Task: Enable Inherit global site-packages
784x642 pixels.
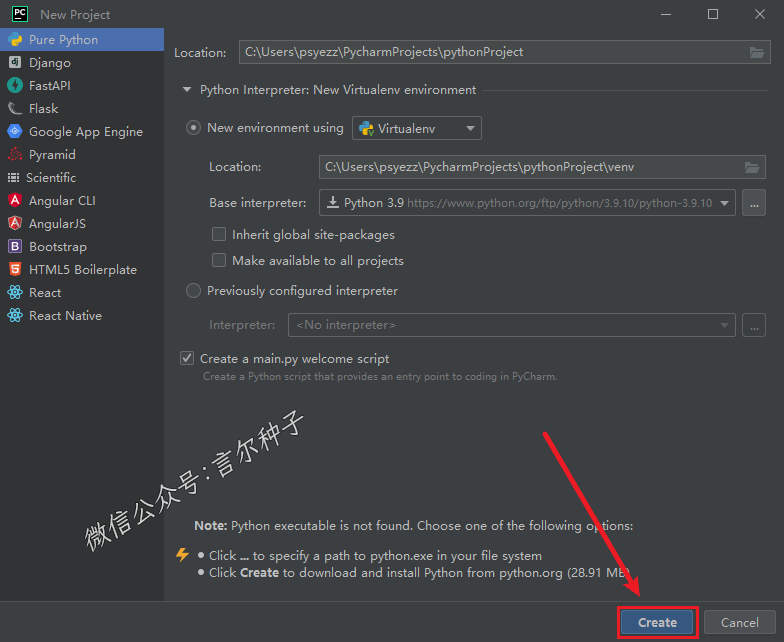Action: click(219, 234)
